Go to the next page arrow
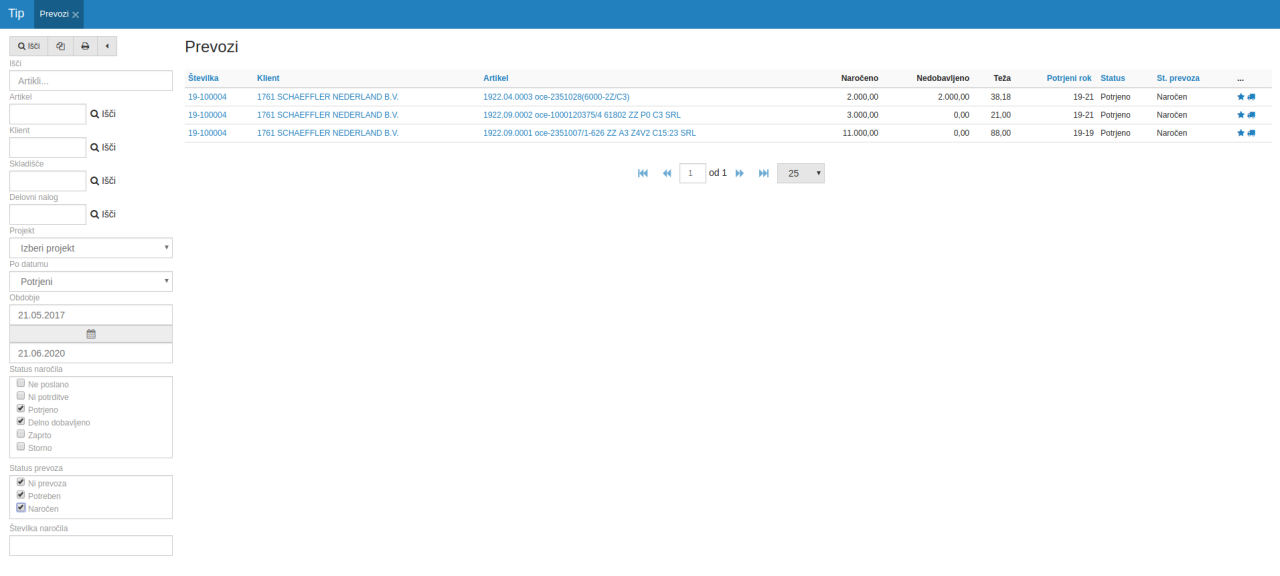This screenshot has height=576, width=1280. (740, 173)
